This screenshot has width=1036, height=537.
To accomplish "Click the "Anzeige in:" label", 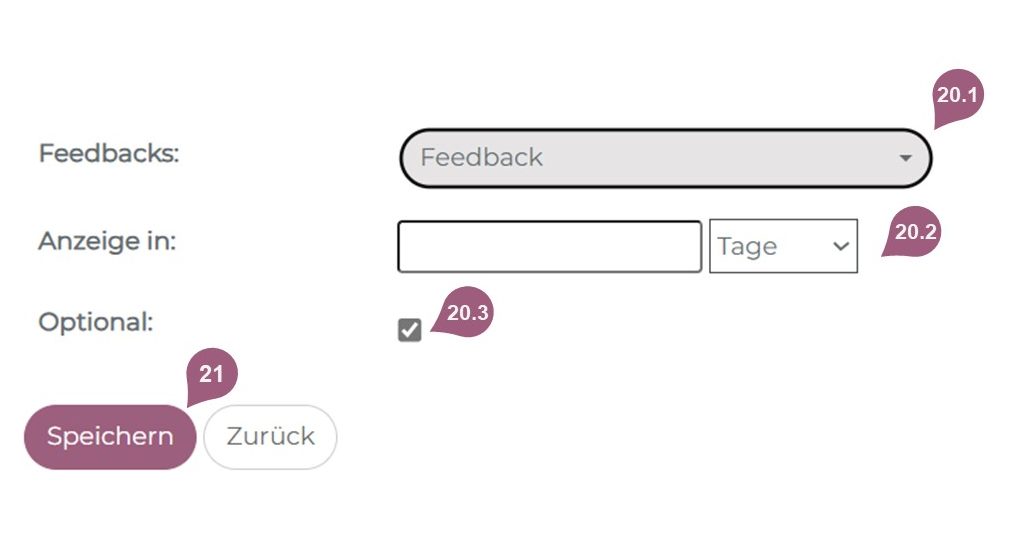I will pos(107,240).
